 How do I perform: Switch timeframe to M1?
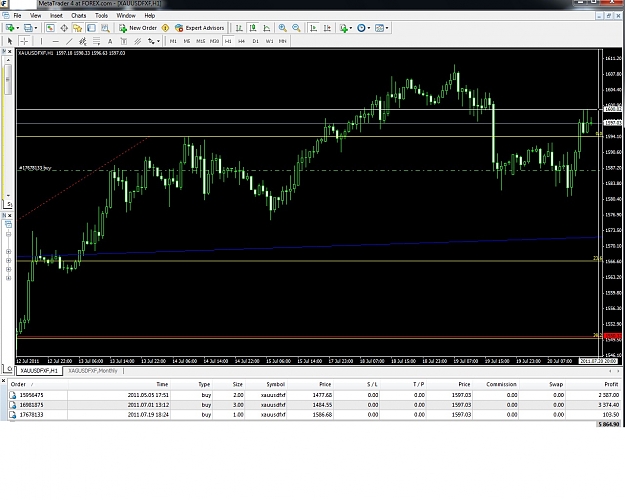coord(173,41)
